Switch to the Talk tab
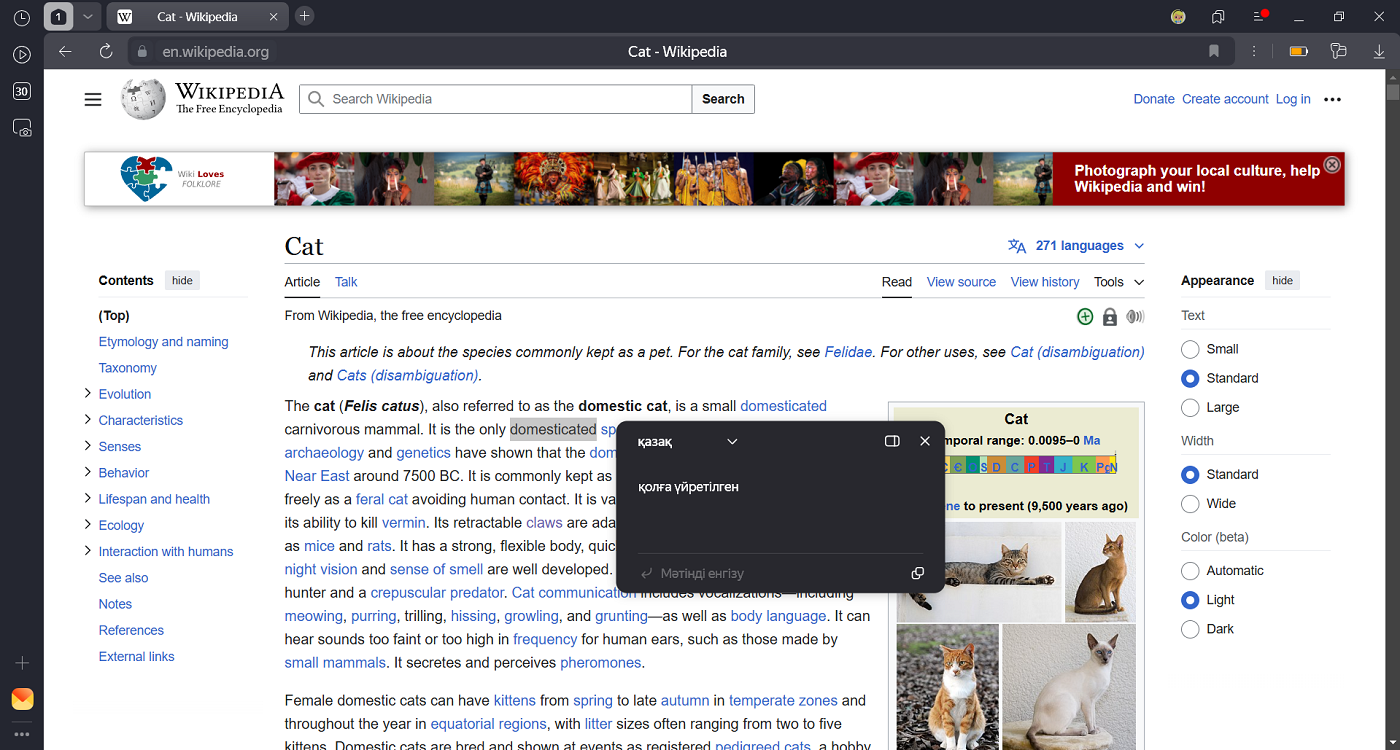This screenshot has height=750, width=1400. pyautogui.click(x=346, y=282)
